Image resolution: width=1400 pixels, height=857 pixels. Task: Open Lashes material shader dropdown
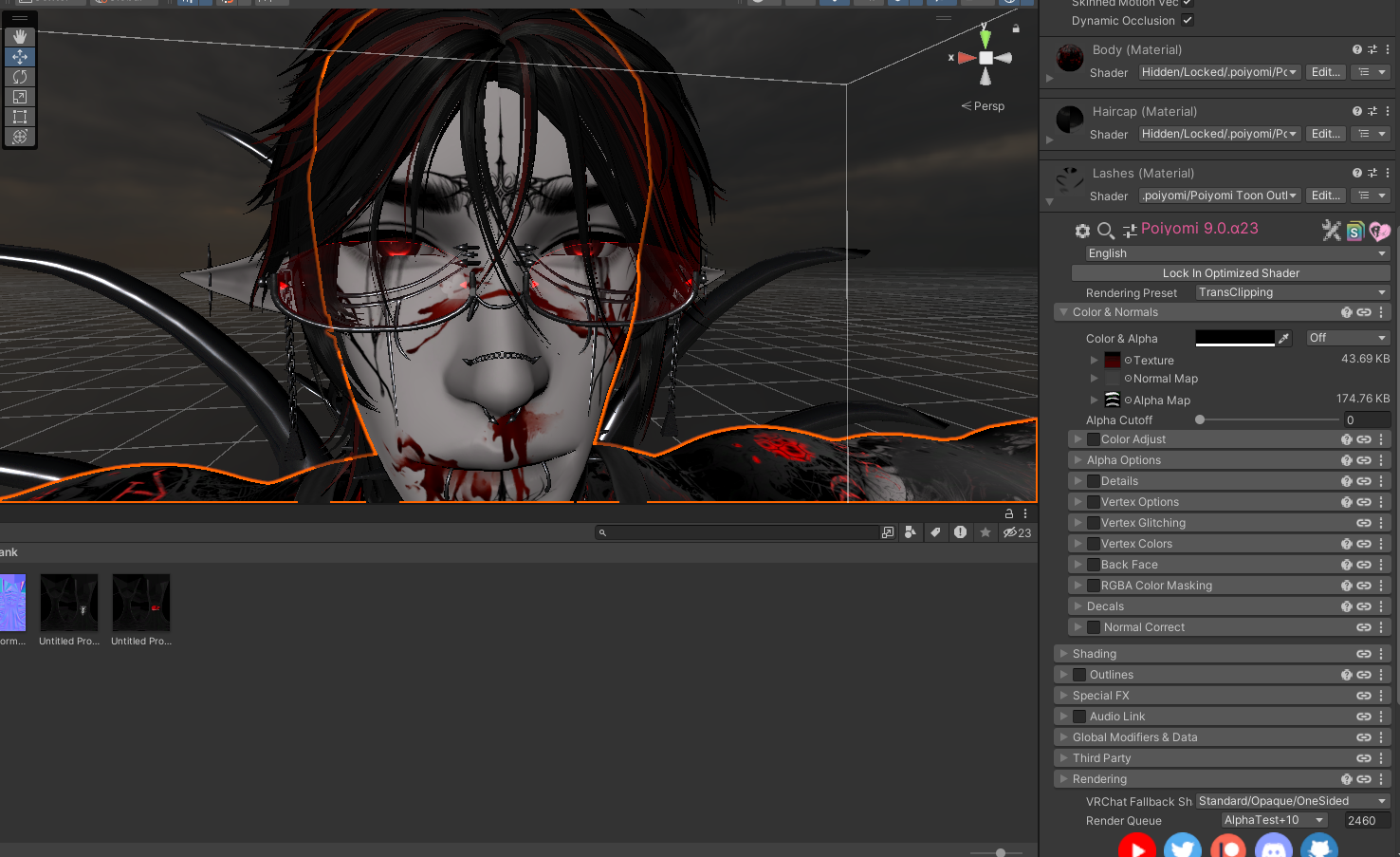pyautogui.click(x=1219, y=196)
